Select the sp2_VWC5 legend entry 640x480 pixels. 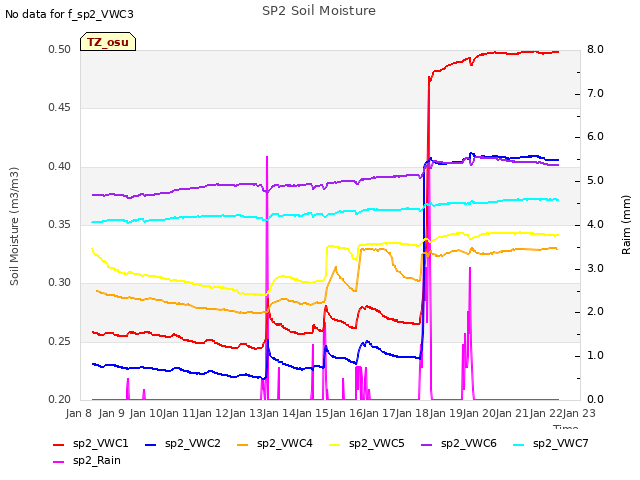(367, 443)
